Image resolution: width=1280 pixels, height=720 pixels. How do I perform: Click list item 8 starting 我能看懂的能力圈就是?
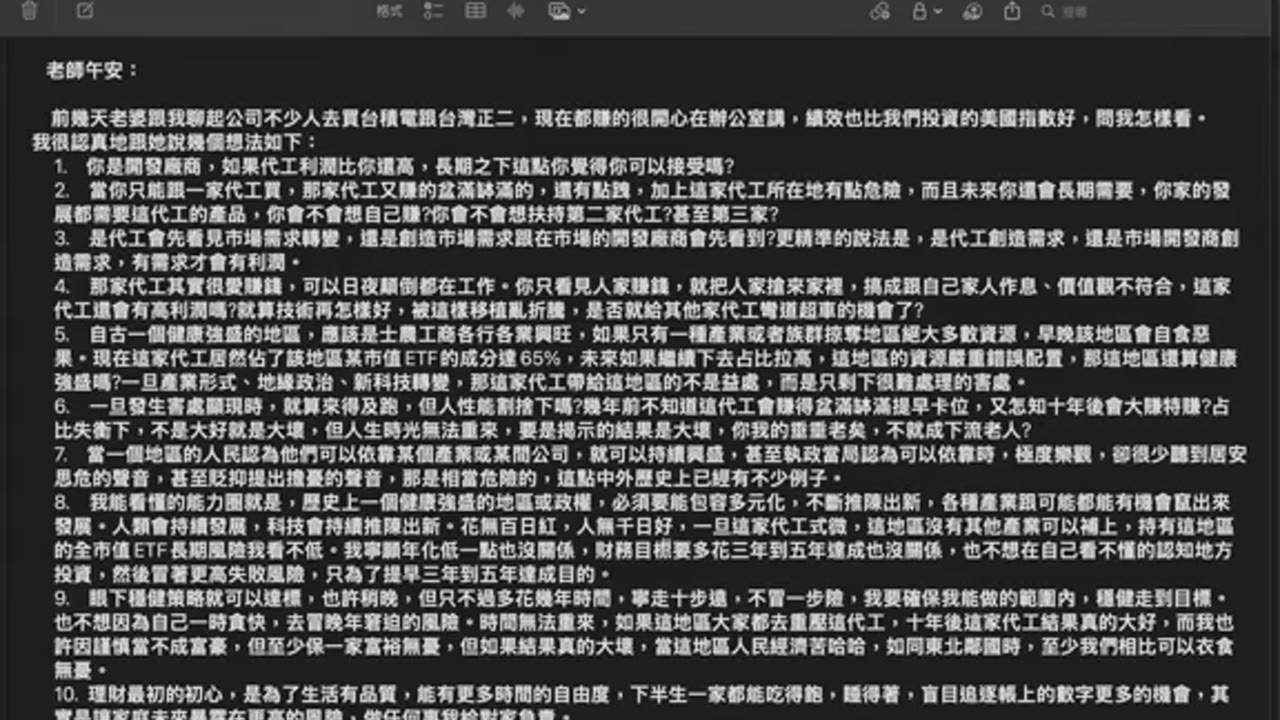tap(645, 538)
